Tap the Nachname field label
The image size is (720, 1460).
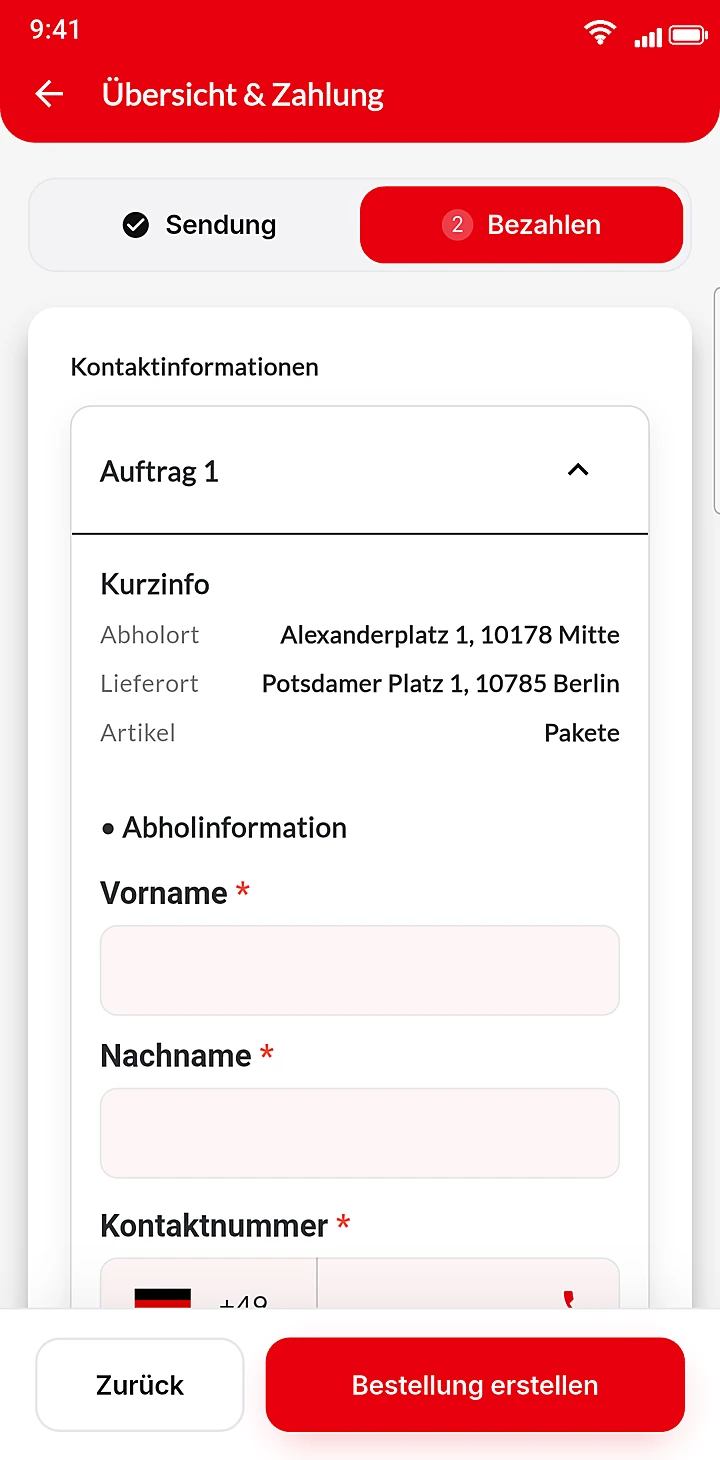176,1055
